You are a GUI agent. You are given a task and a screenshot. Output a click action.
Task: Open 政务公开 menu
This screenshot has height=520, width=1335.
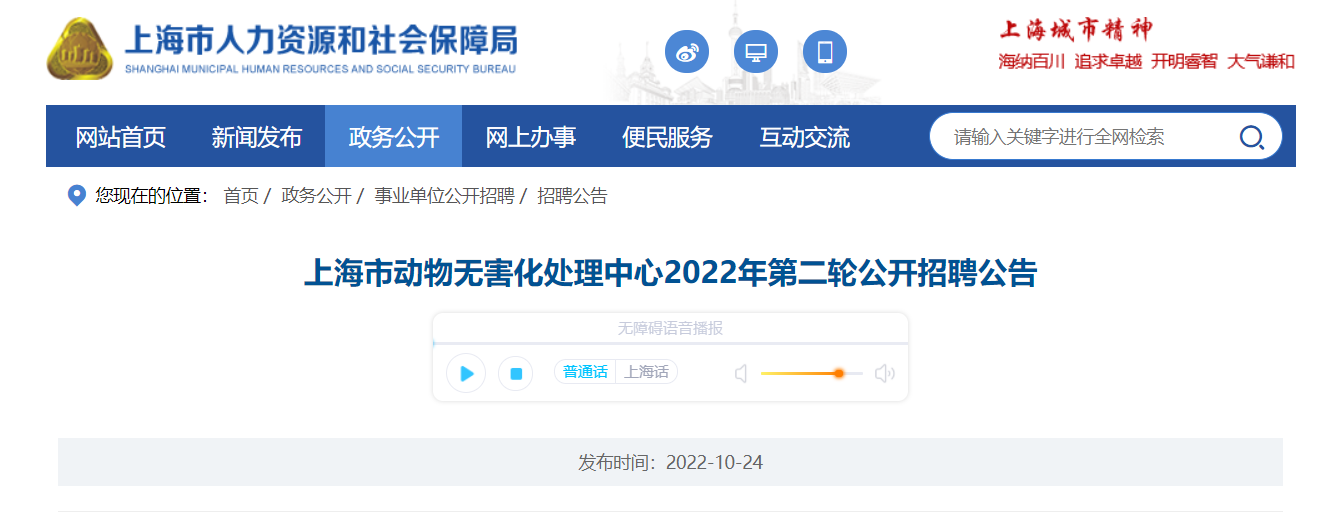point(394,137)
